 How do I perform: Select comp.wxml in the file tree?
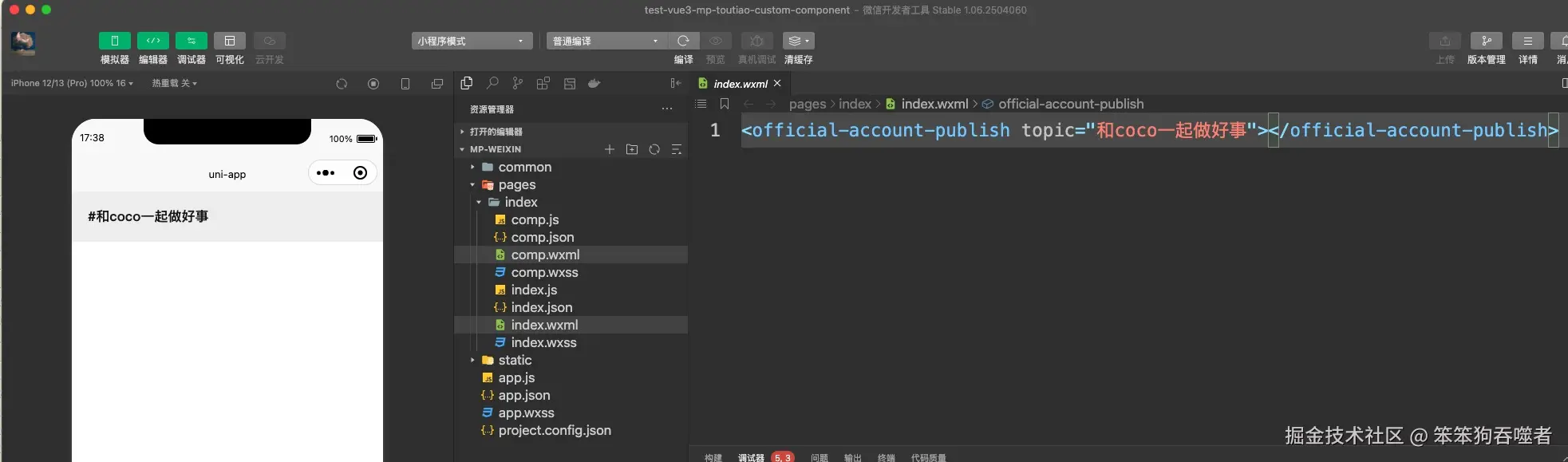pyautogui.click(x=571, y=255)
